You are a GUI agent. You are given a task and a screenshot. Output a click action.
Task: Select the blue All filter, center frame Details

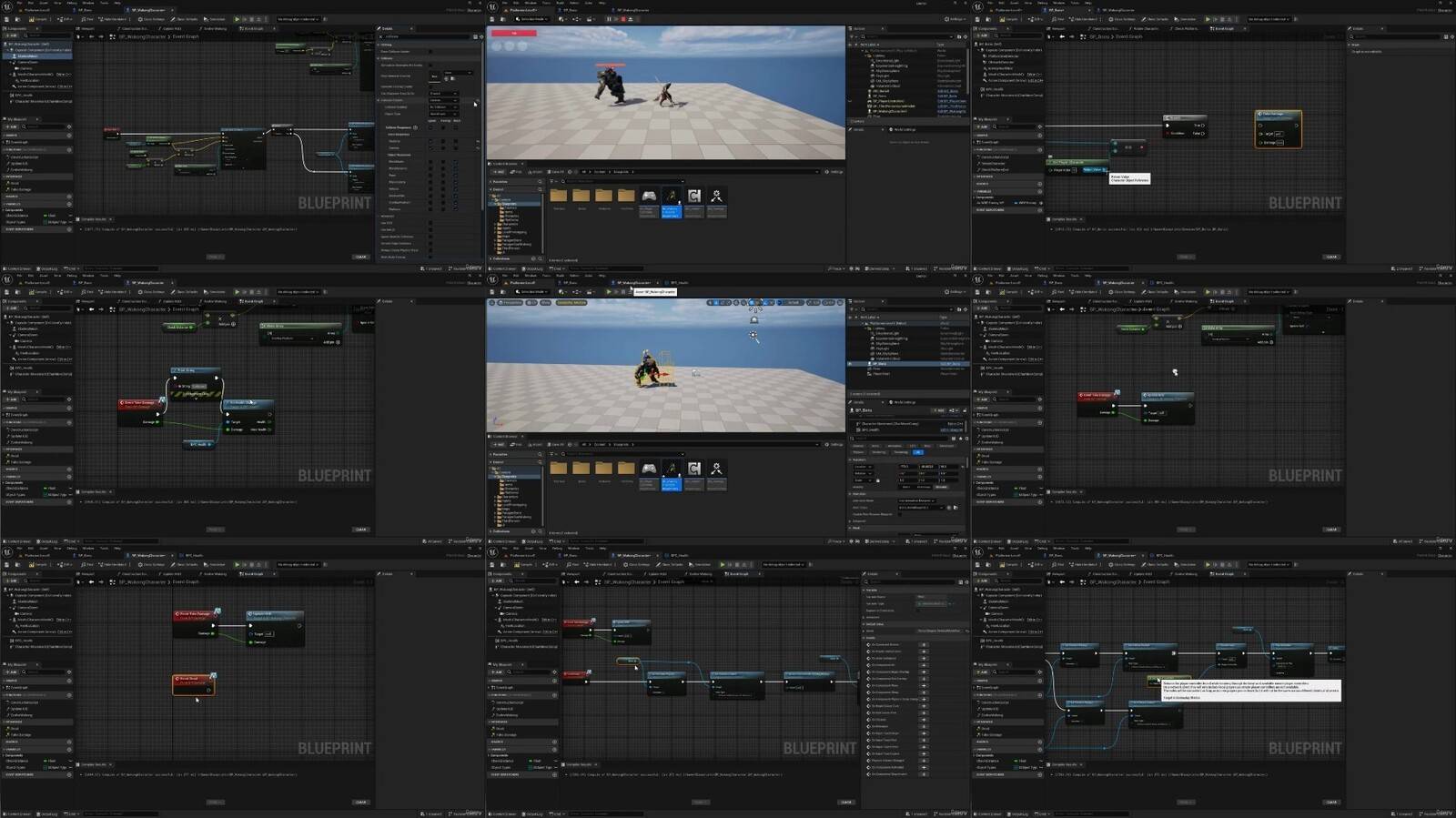[918, 452]
